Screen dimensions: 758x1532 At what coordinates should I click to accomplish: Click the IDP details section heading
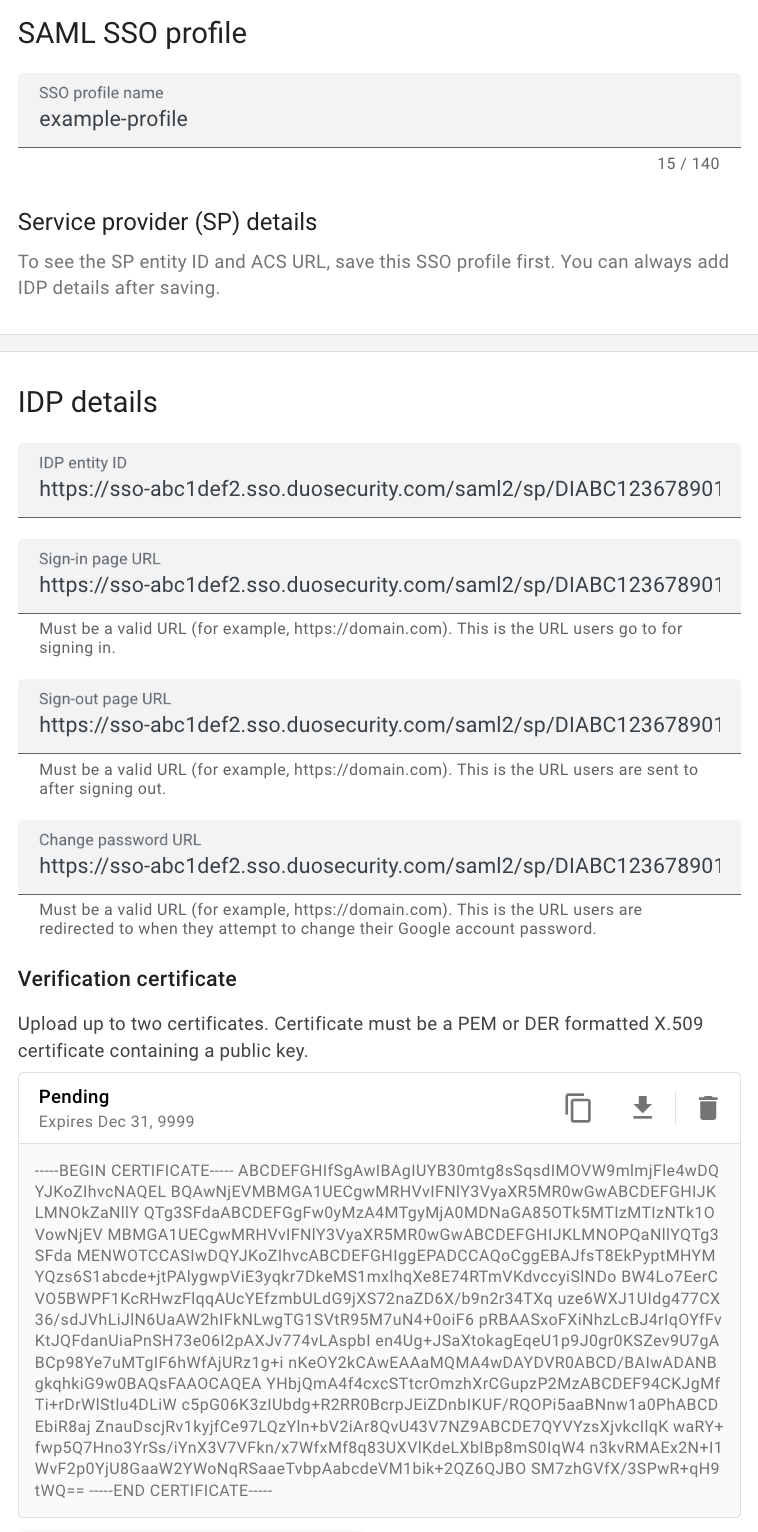pyautogui.click(x=87, y=402)
